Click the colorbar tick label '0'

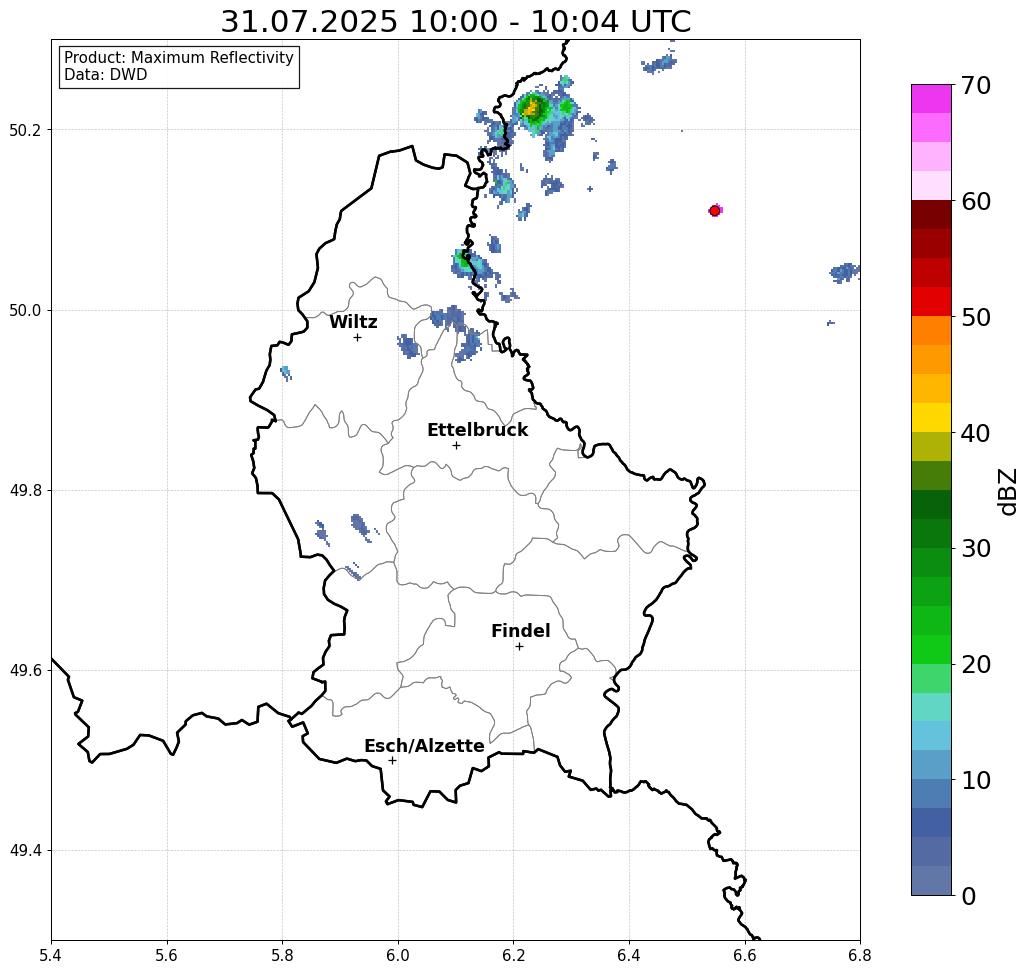pyautogui.click(x=969, y=896)
